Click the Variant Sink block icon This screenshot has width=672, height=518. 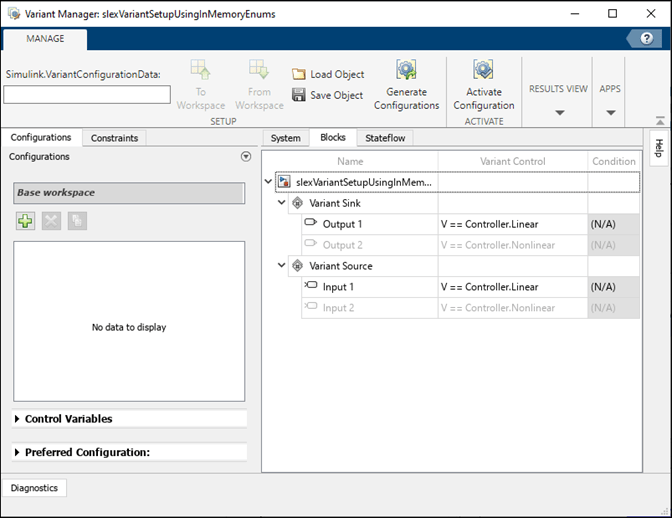pyautogui.click(x=297, y=203)
